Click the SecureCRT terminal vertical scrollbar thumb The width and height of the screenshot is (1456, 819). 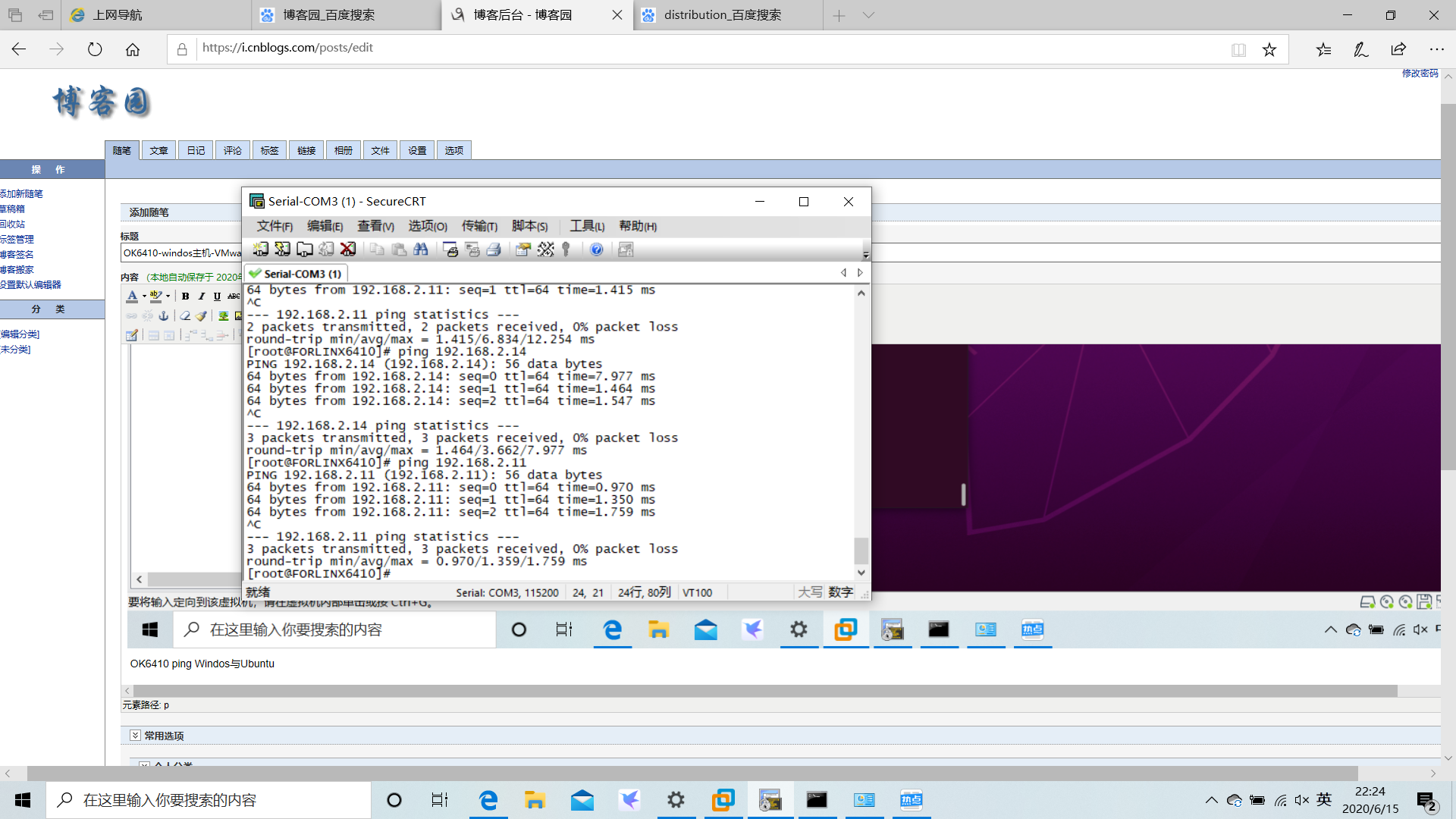click(861, 550)
